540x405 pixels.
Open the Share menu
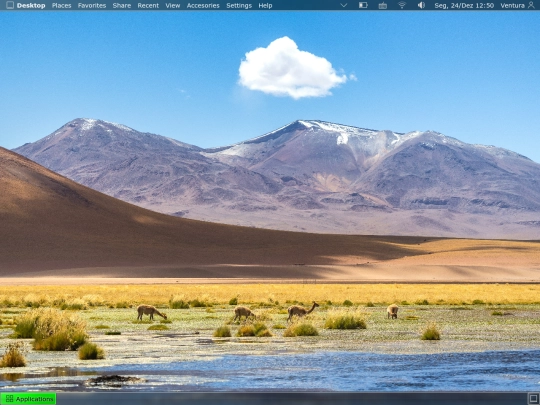[122, 6]
